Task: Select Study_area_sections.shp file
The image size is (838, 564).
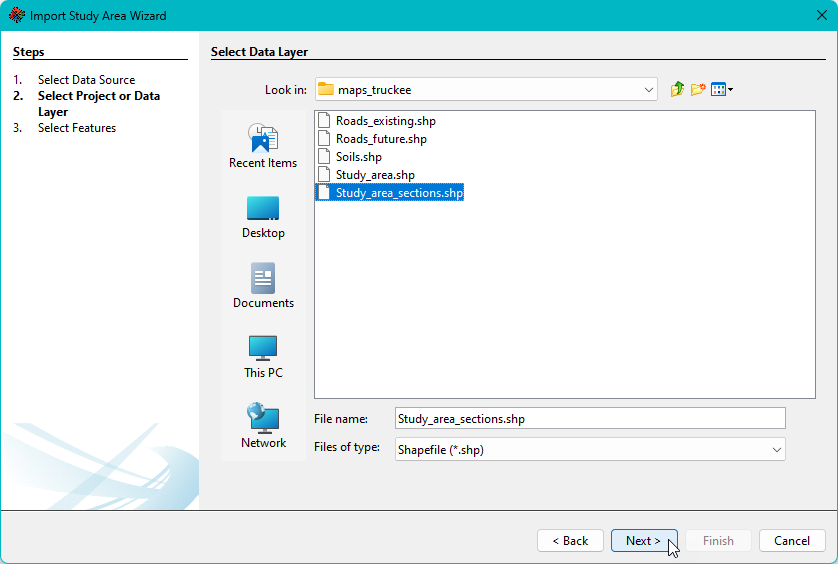Action: [x=399, y=193]
